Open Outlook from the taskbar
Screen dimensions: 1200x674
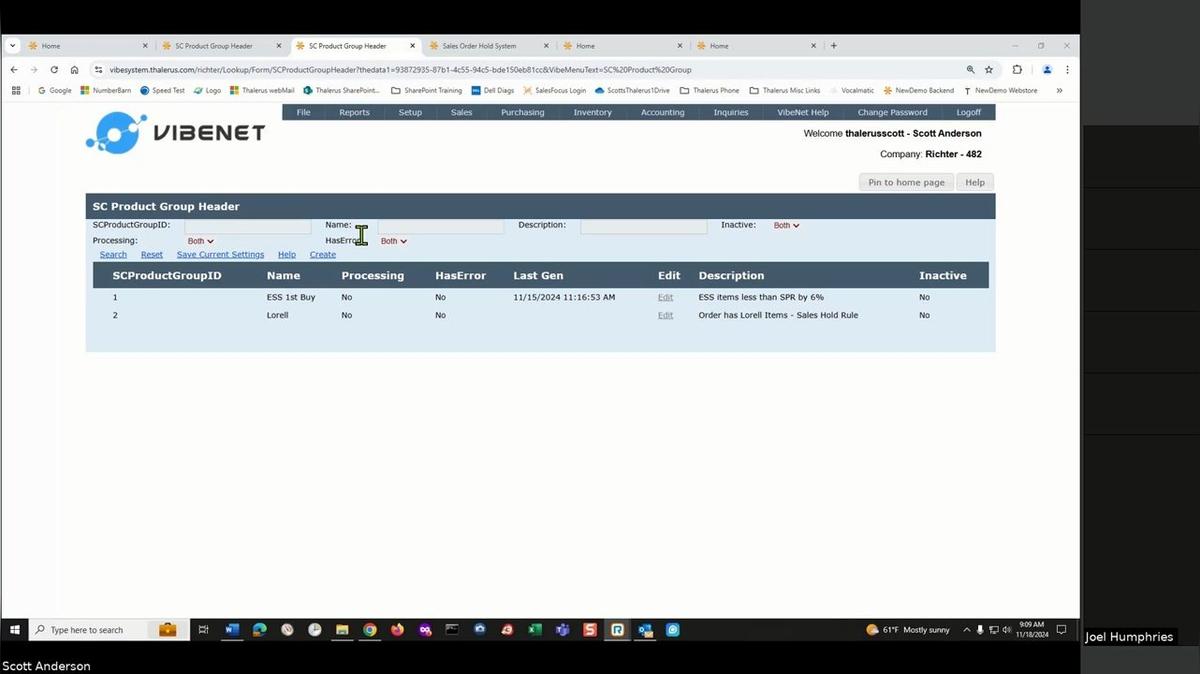click(644, 630)
